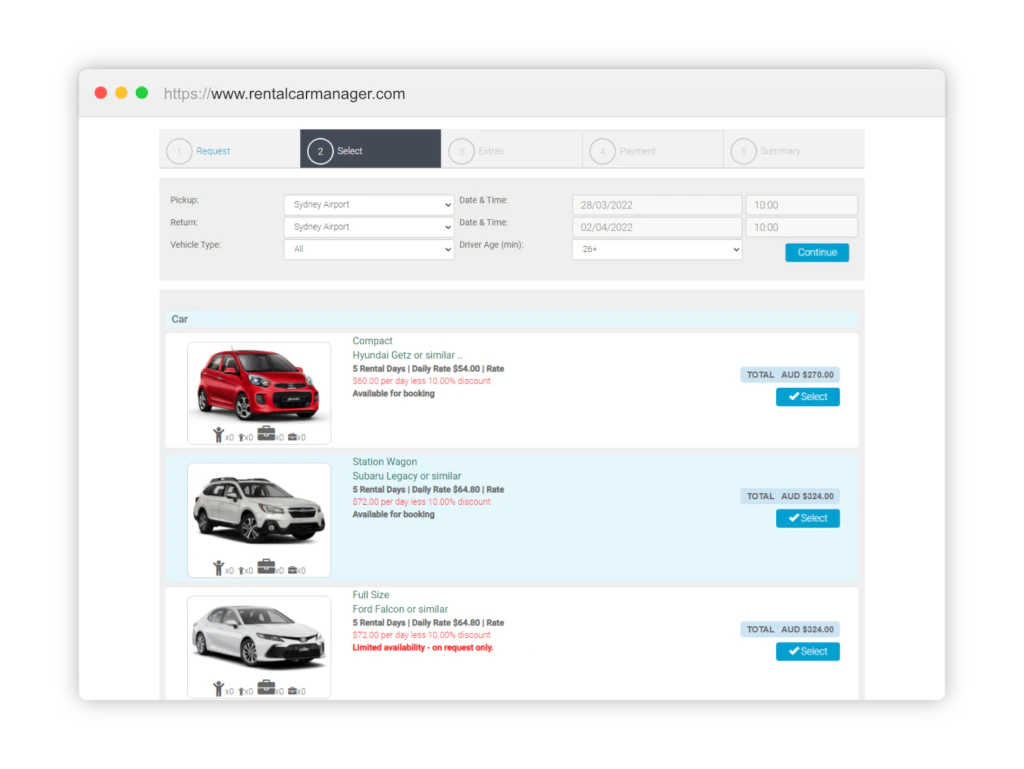
Task: Click the pickup date field showing 28/03/2022
Action: tap(656, 204)
